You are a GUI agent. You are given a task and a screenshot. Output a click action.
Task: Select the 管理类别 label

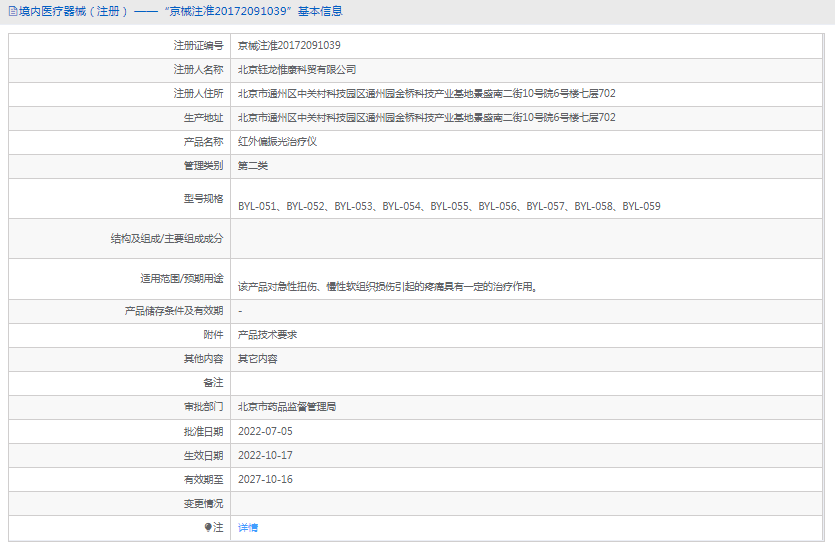pyautogui.click(x=203, y=166)
